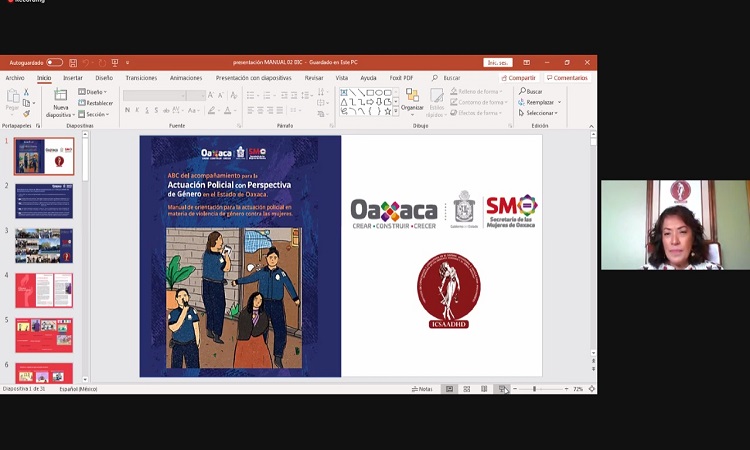Screen dimensions: 750x450
Task: Toggle the Autoguardado switch
Action: point(54,62)
